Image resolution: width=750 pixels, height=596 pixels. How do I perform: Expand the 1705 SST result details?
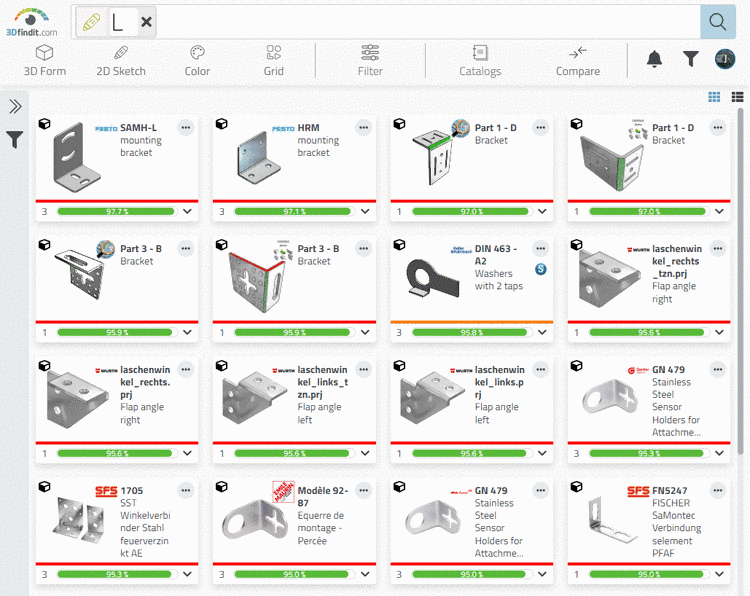pos(188,574)
